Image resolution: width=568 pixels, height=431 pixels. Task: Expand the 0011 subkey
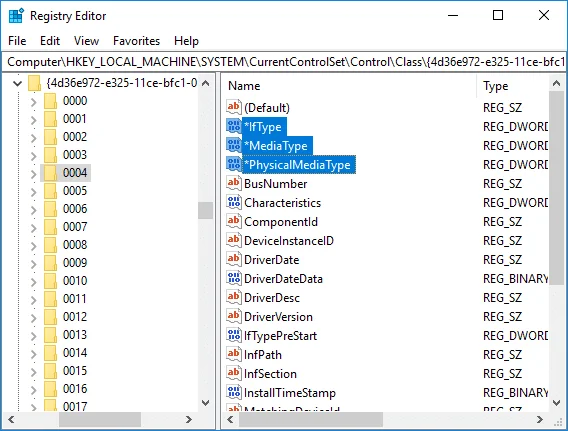click(34, 300)
